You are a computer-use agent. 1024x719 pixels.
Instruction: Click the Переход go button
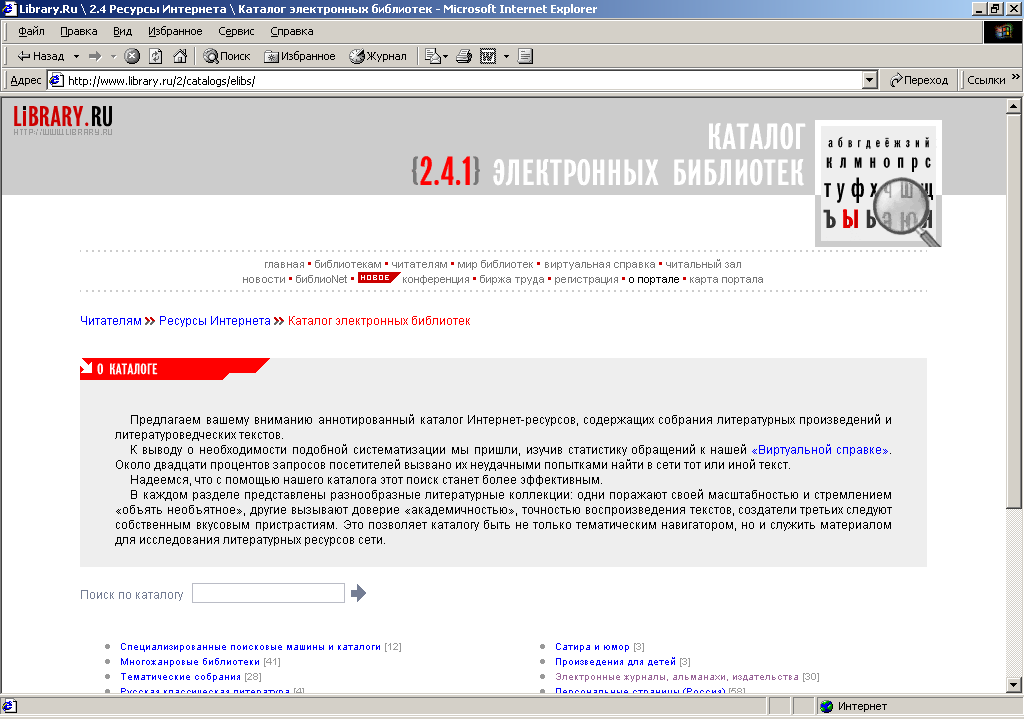click(x=919, y=80)
